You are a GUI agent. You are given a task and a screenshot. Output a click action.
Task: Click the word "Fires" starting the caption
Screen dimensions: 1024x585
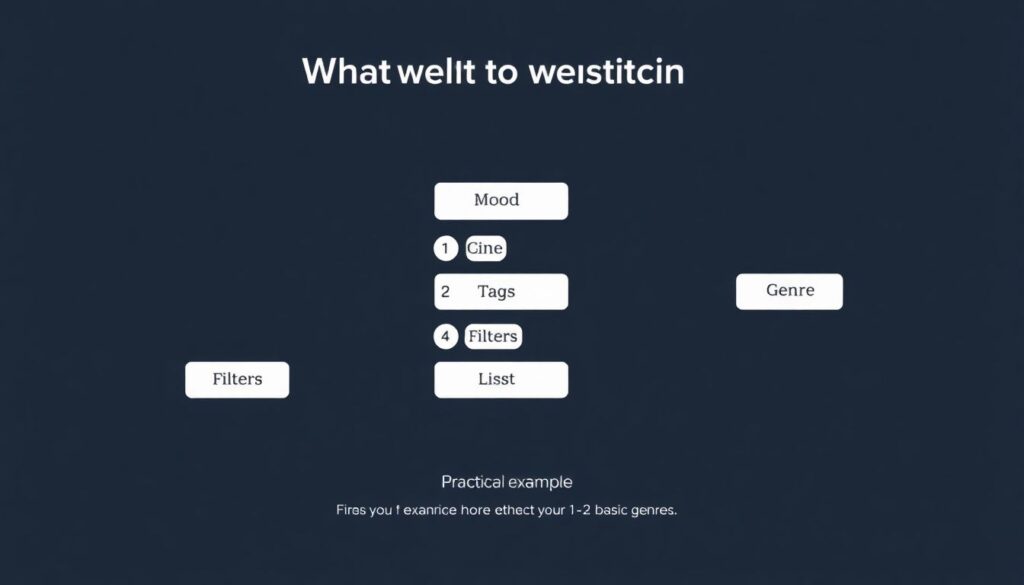(352, 510)
